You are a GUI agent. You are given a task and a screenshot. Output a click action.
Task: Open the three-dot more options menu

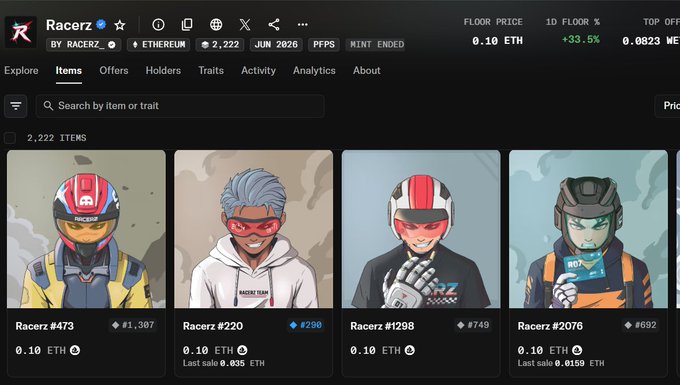click(x=303, y=24)
